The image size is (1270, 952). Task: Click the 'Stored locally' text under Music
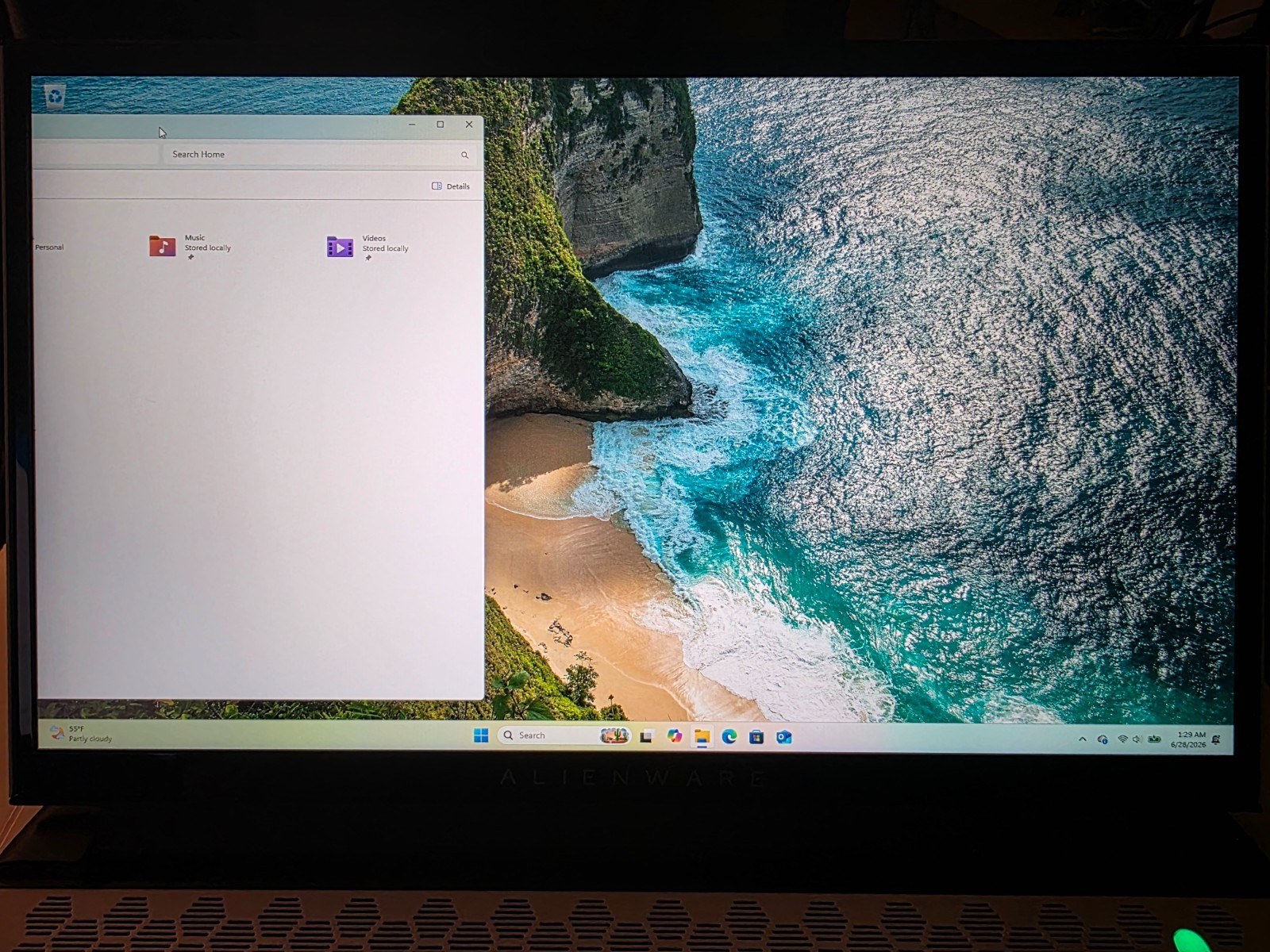click(x=208, y=248)
